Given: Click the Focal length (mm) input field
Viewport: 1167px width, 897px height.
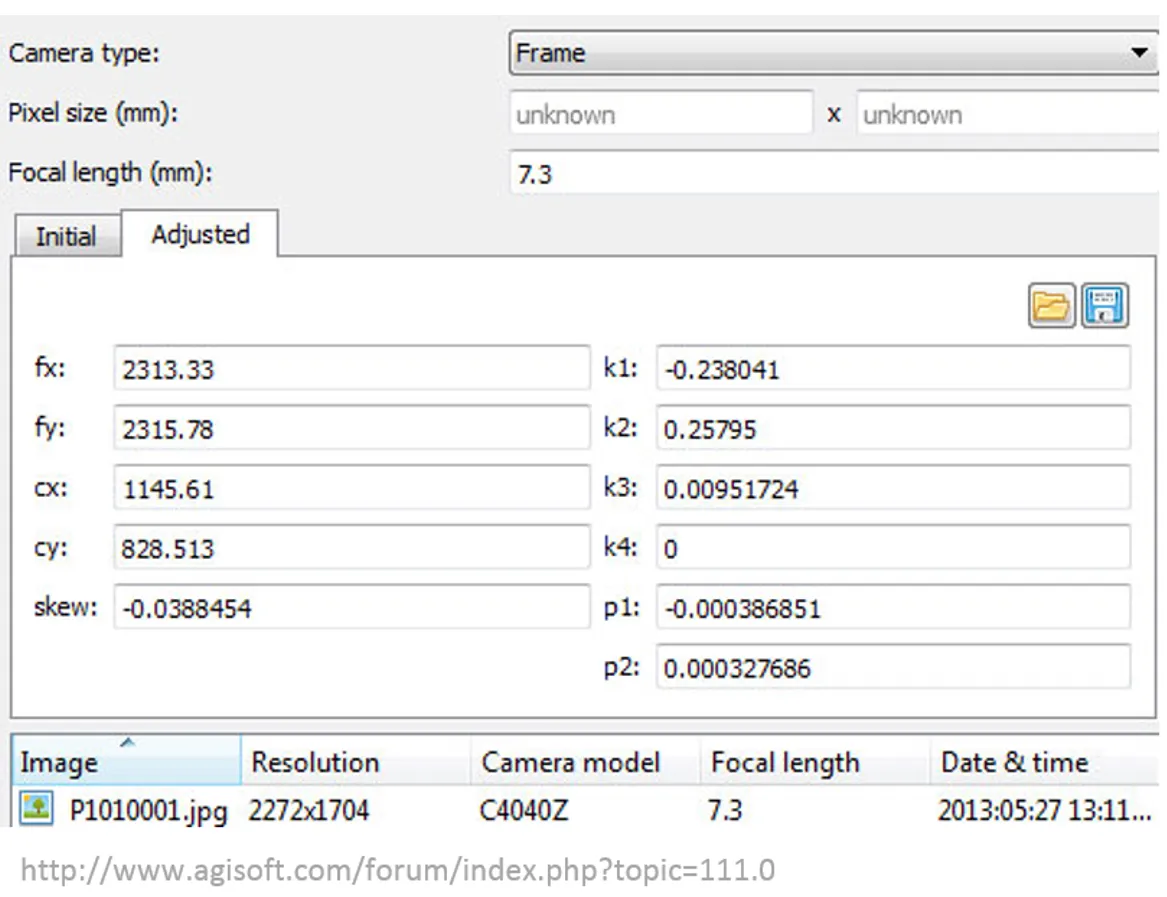Looking at the screenshot, I should [835, 174].
